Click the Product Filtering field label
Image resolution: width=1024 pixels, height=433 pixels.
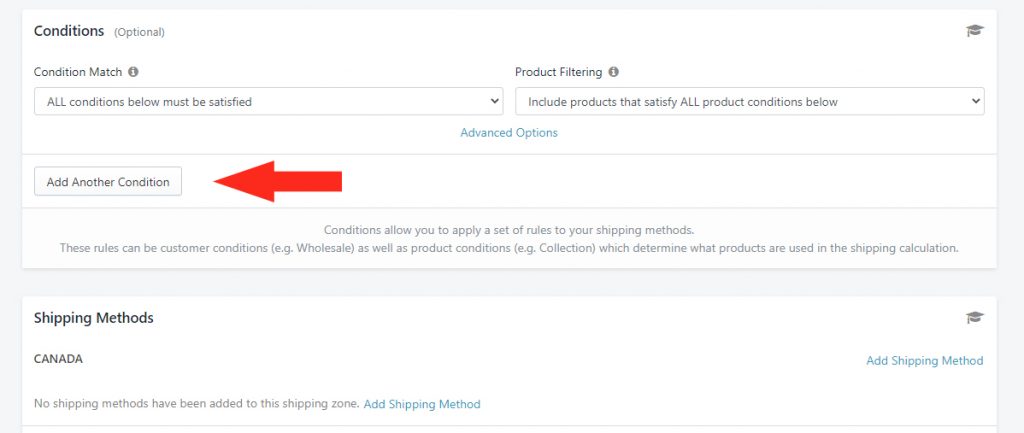(x=558, y=72)
